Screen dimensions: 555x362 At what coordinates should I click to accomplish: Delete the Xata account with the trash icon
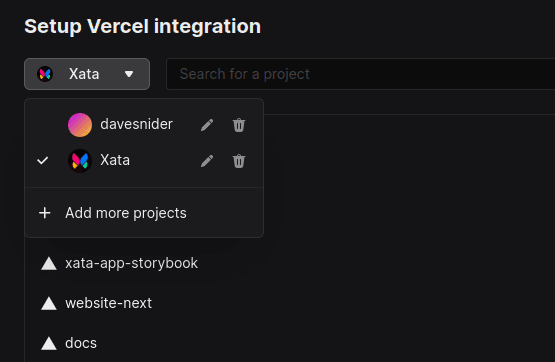239,161
